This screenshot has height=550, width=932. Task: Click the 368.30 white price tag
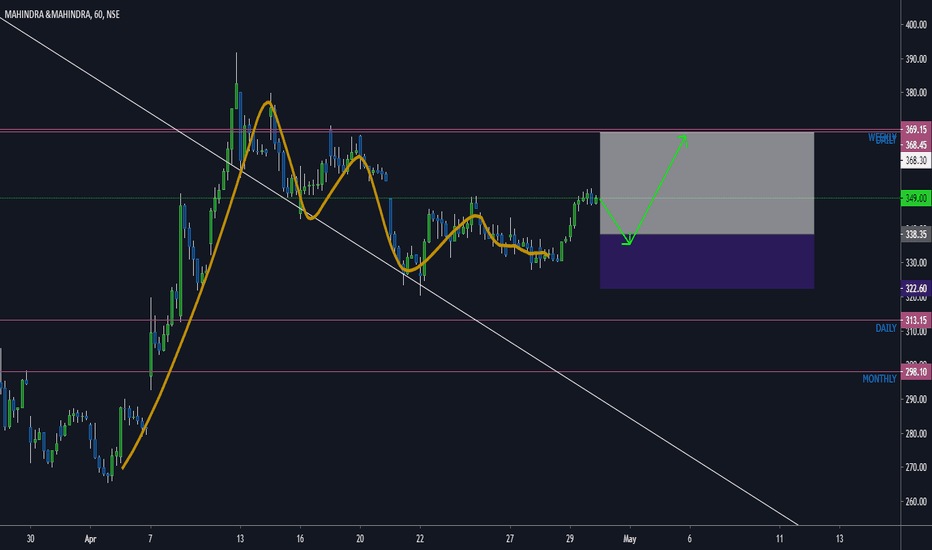[916, 161]
